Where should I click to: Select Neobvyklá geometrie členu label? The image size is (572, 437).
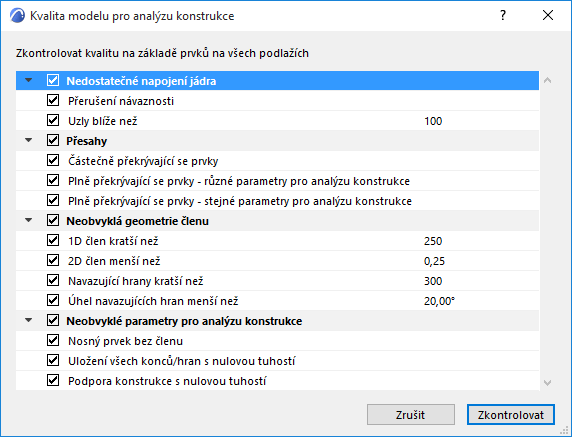[x=137, y=221]
